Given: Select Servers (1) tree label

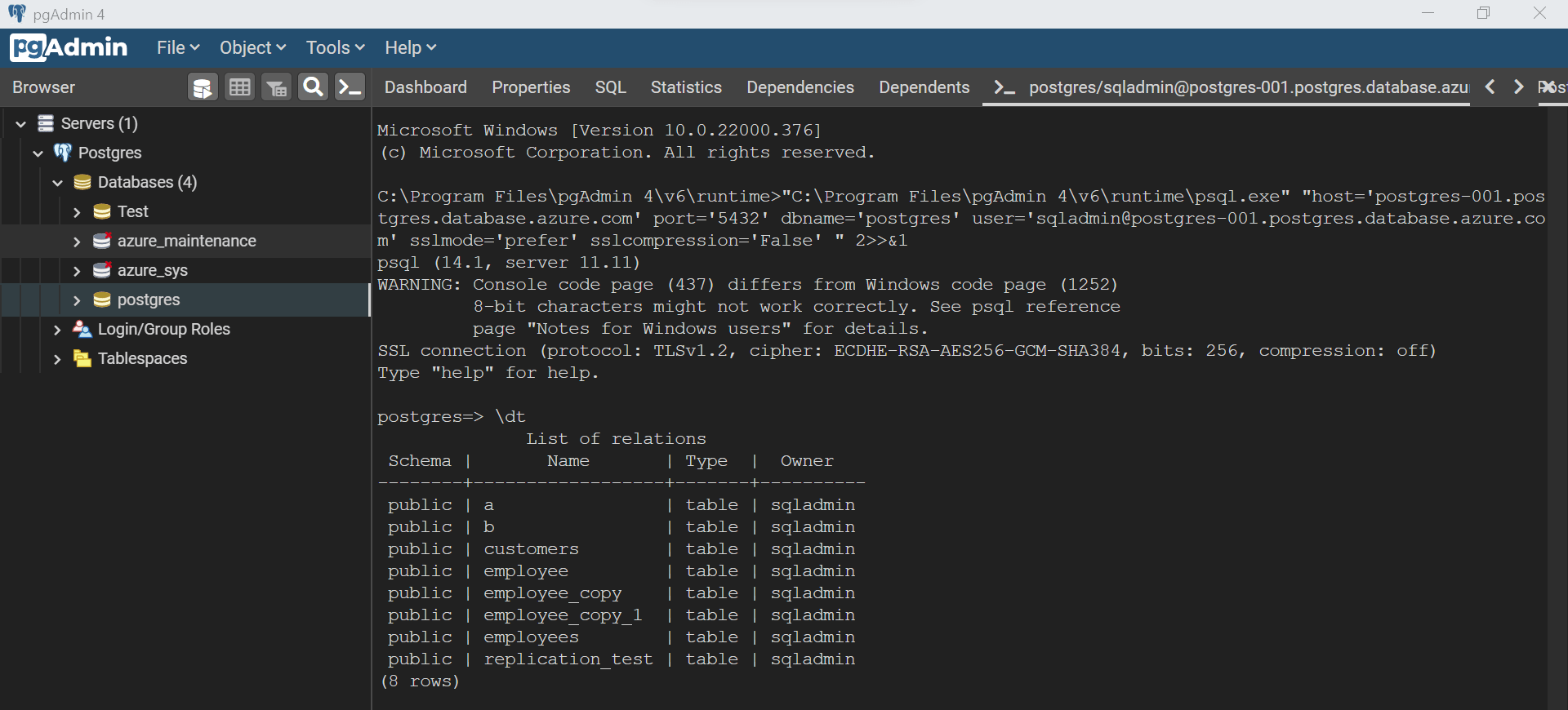Looking at the screenshot, I should tap(99, 123).
